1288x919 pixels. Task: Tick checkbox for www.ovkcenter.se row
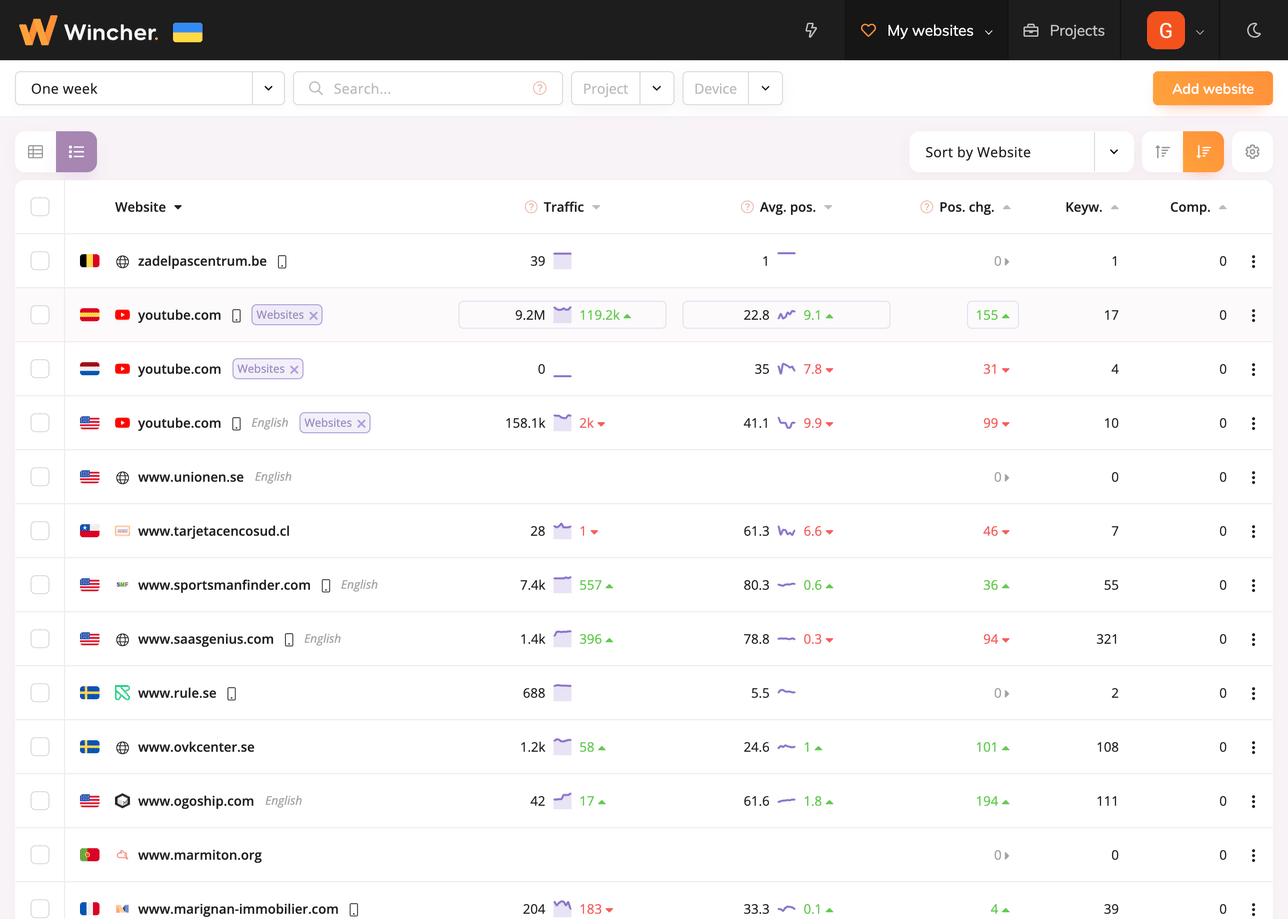(40, 747)
